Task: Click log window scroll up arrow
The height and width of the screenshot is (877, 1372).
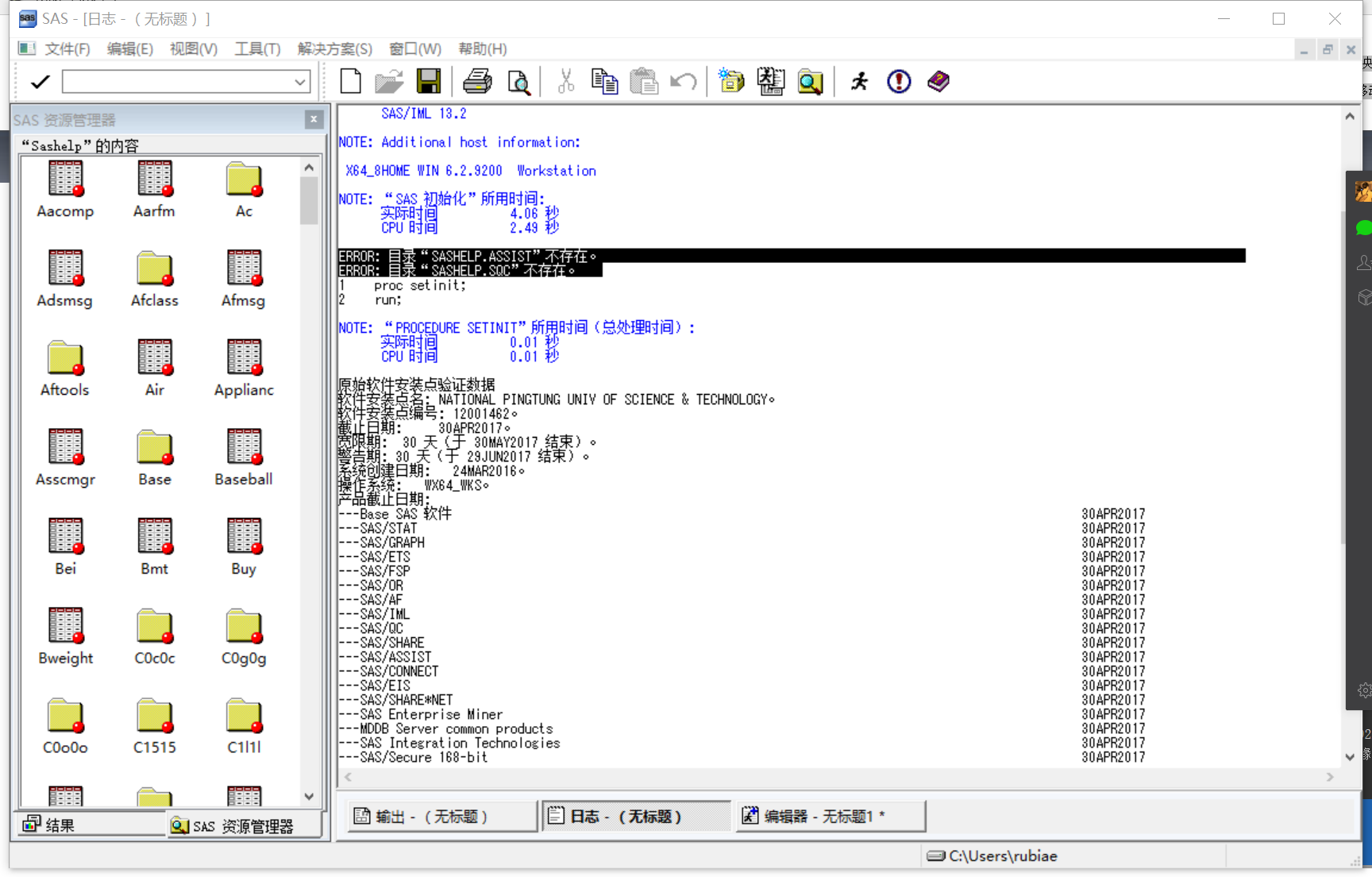Action: click(1350, 116)
